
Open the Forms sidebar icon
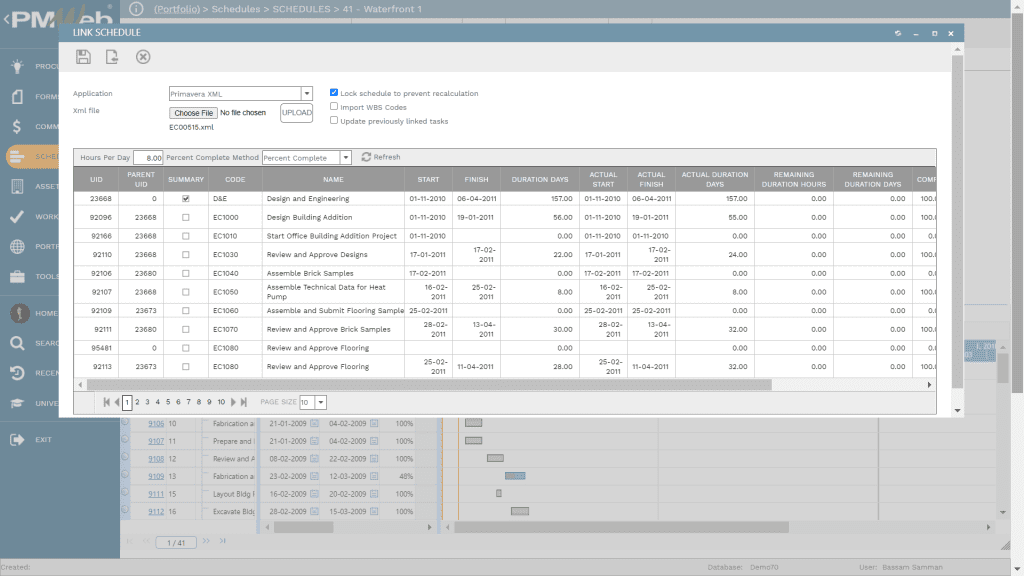coord(18,97)
